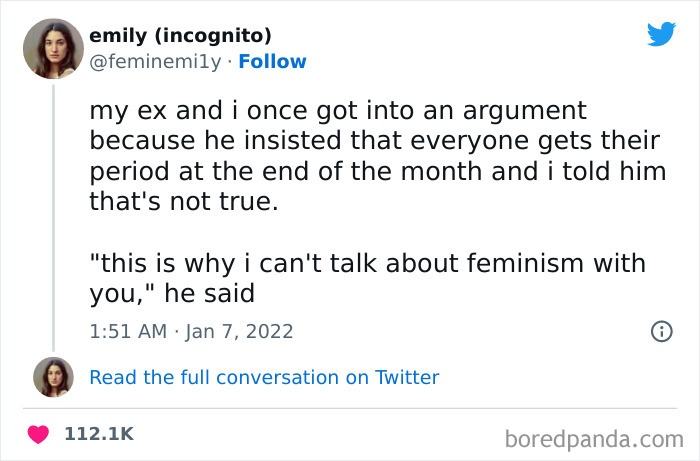
Task: Click the small avatar beside conversation link
Action: (x=53, y=377)
